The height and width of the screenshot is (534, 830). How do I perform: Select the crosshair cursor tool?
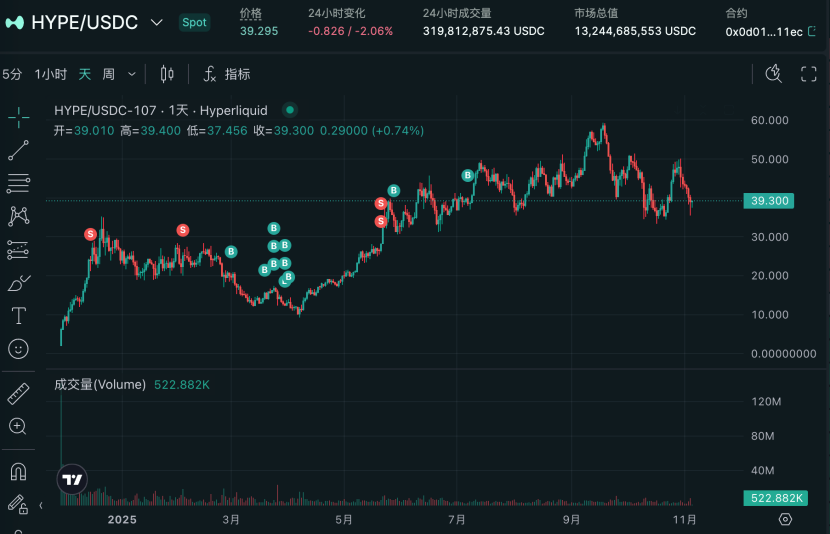click(x=19, y=117)
